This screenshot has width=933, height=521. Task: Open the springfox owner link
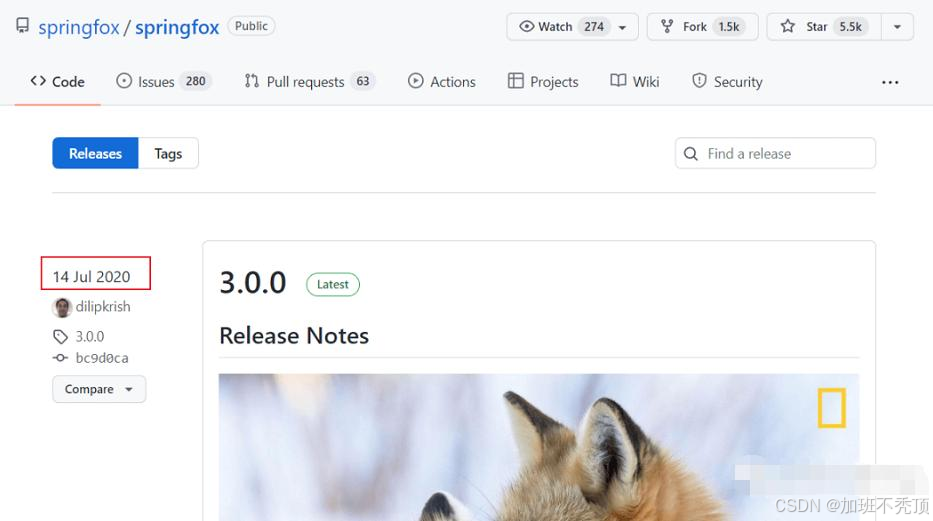pyautogui.click(x=79, y=27)
